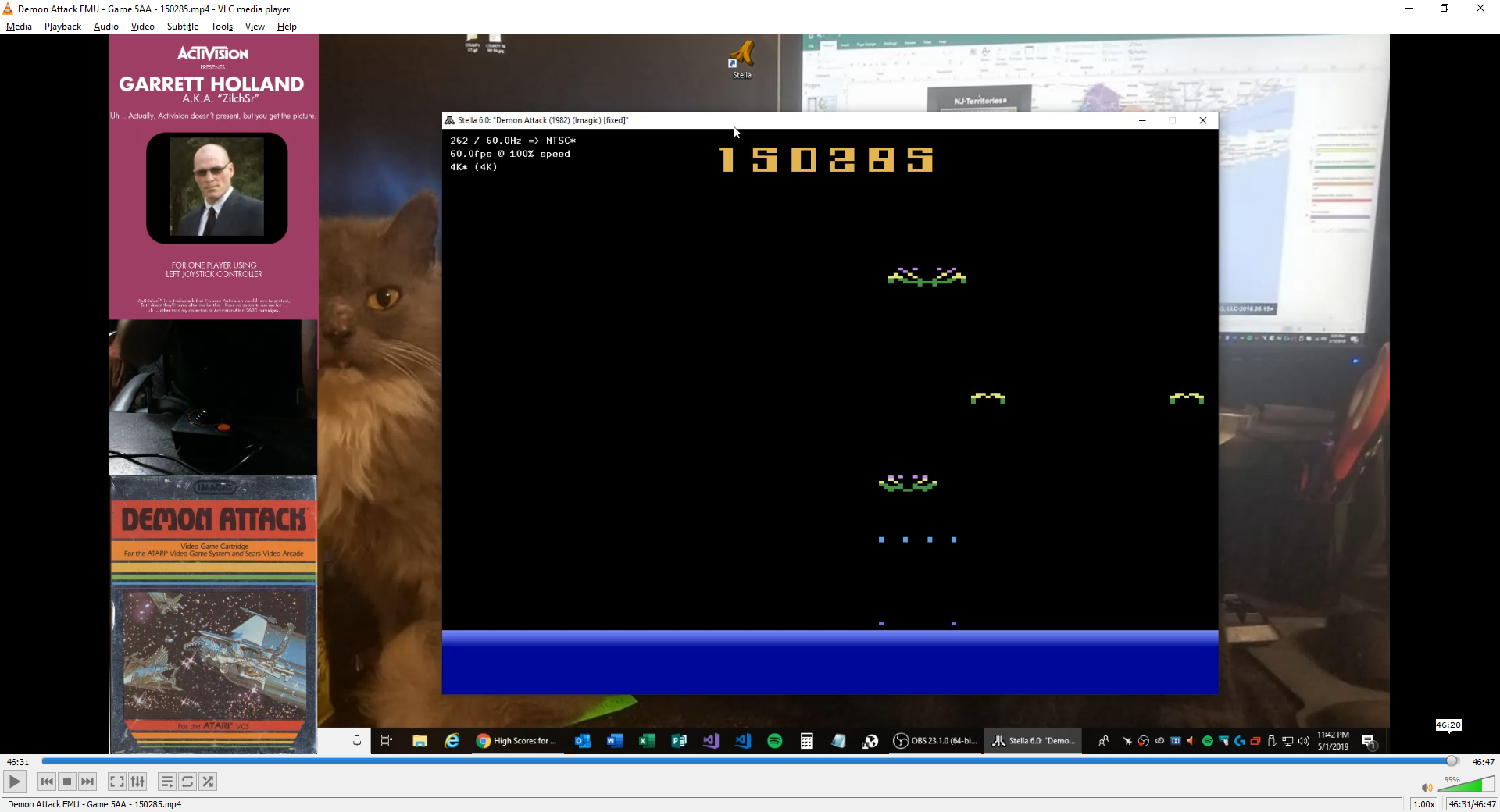Open the Subtitle menu

click(183, 27)
